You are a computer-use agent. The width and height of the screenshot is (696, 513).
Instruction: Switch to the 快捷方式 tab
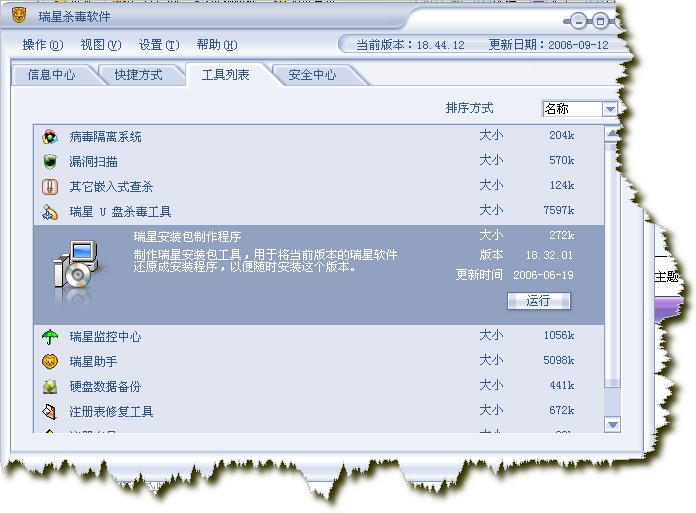point(138,75)
